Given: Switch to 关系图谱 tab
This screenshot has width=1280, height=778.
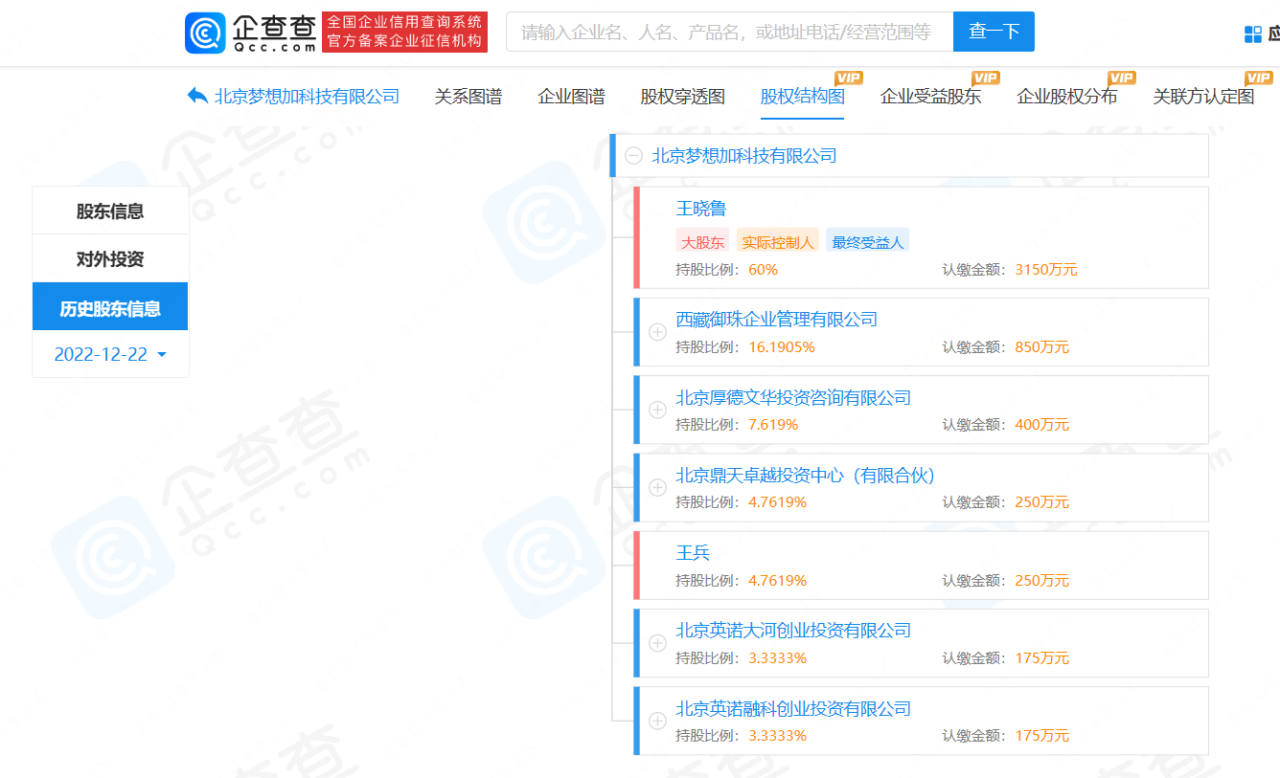Looking at the screenshot, I should (468, 96).
